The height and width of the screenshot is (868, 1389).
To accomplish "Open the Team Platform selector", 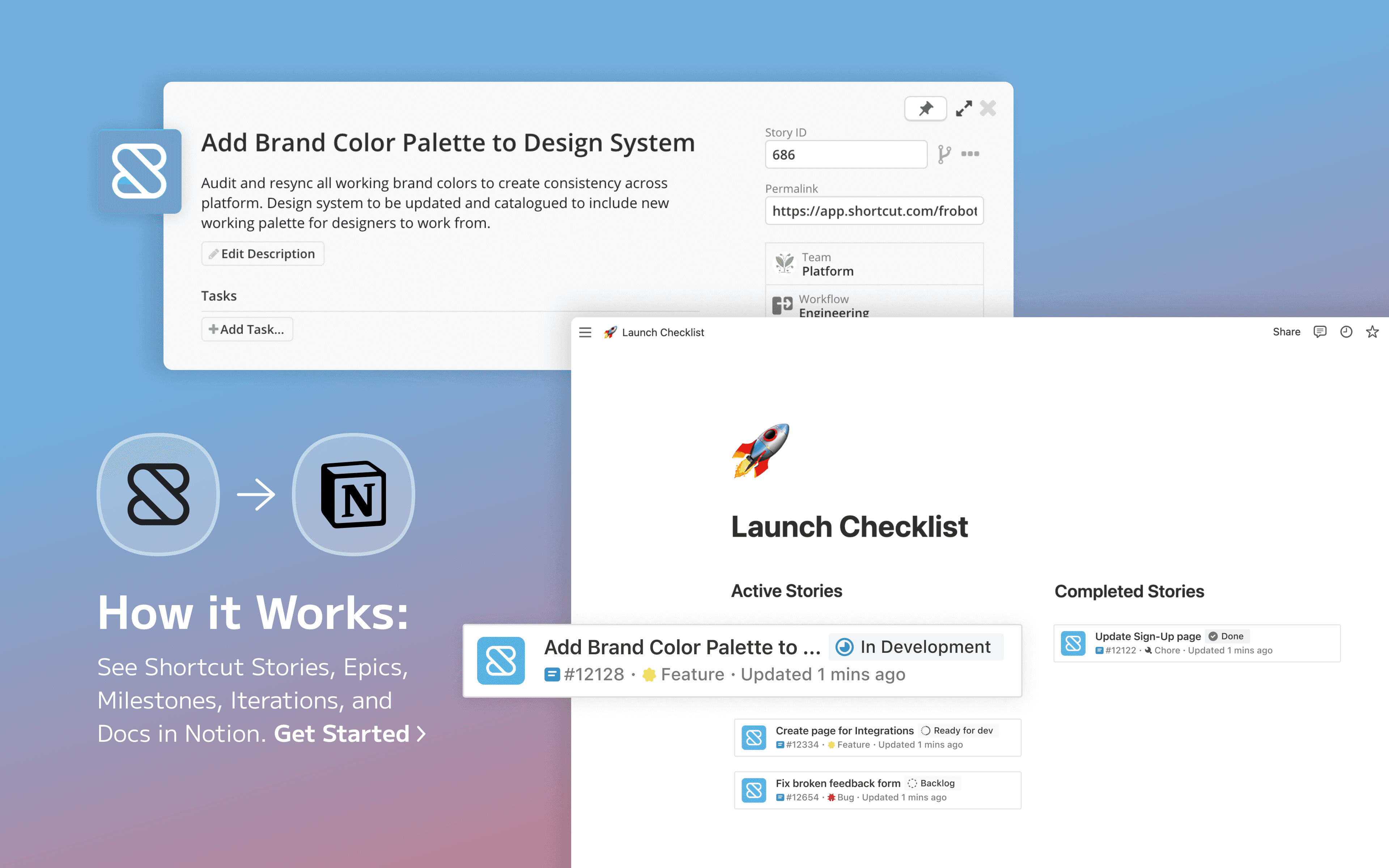I will 874,264.
